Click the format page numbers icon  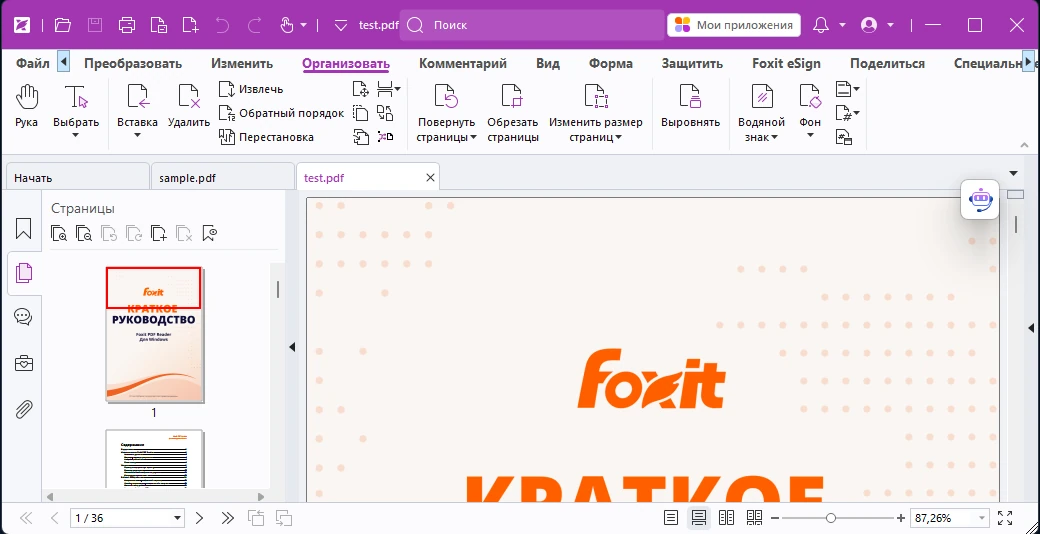click(x=844, y=137)
